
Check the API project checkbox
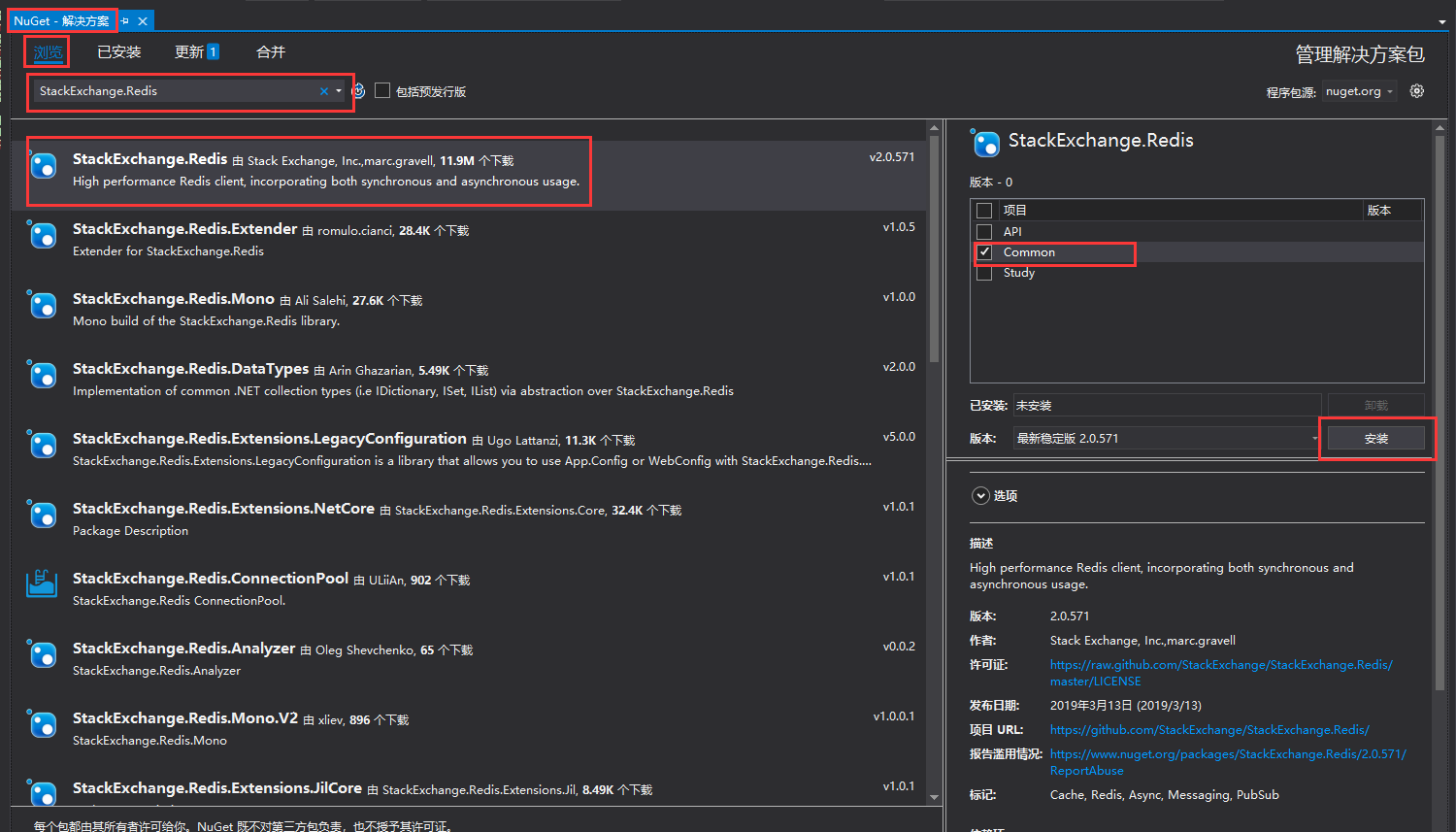(984, 232)
